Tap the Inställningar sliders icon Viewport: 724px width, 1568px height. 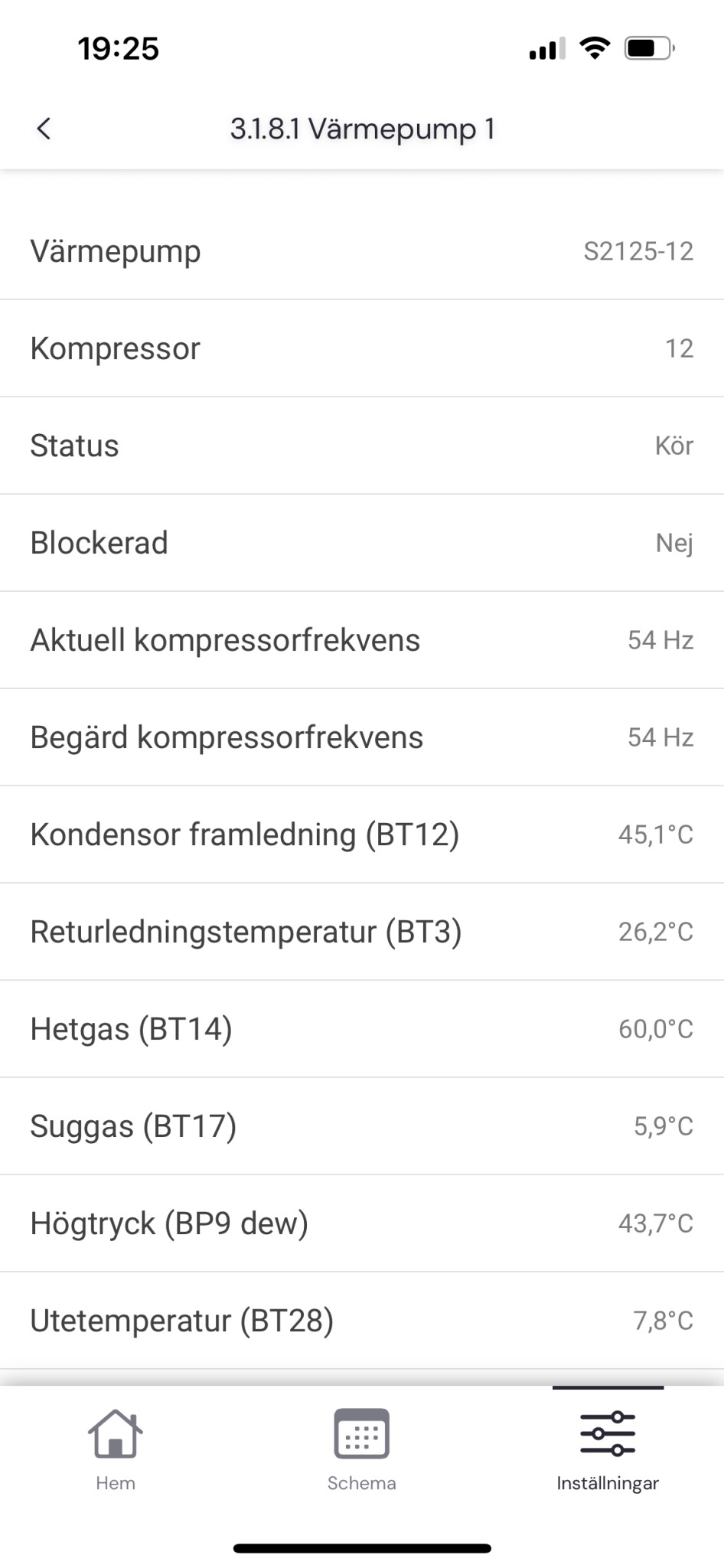tap(608, 1433)
